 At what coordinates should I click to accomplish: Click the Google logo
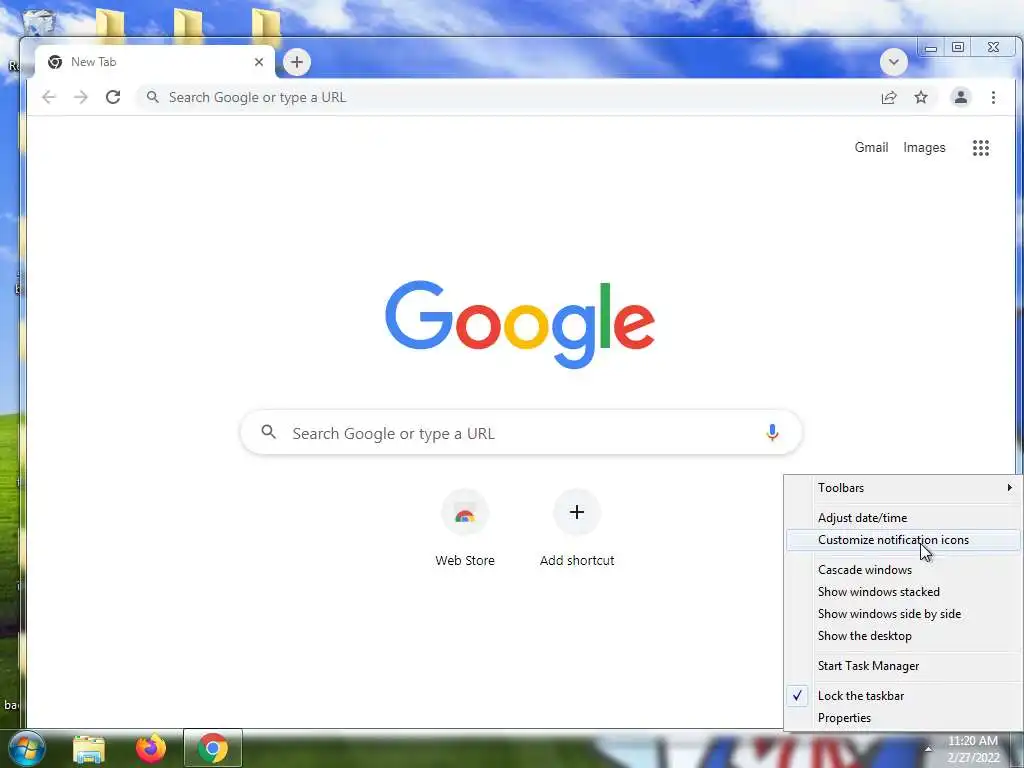point(520,325)
